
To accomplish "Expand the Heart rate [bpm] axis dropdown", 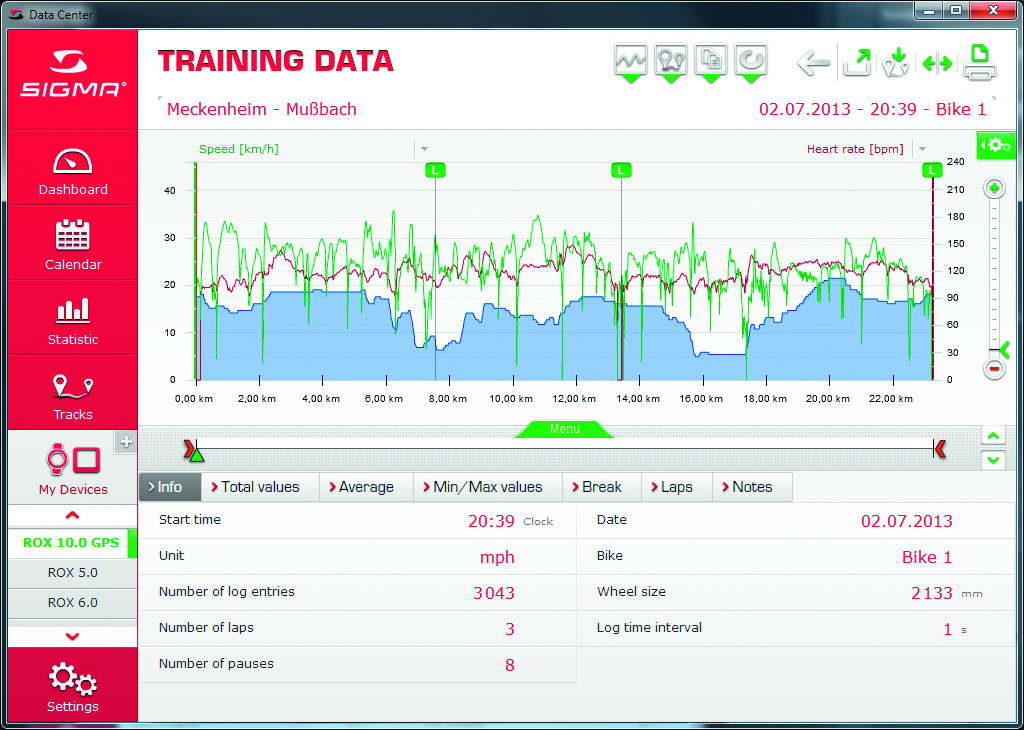I will 921,149.
